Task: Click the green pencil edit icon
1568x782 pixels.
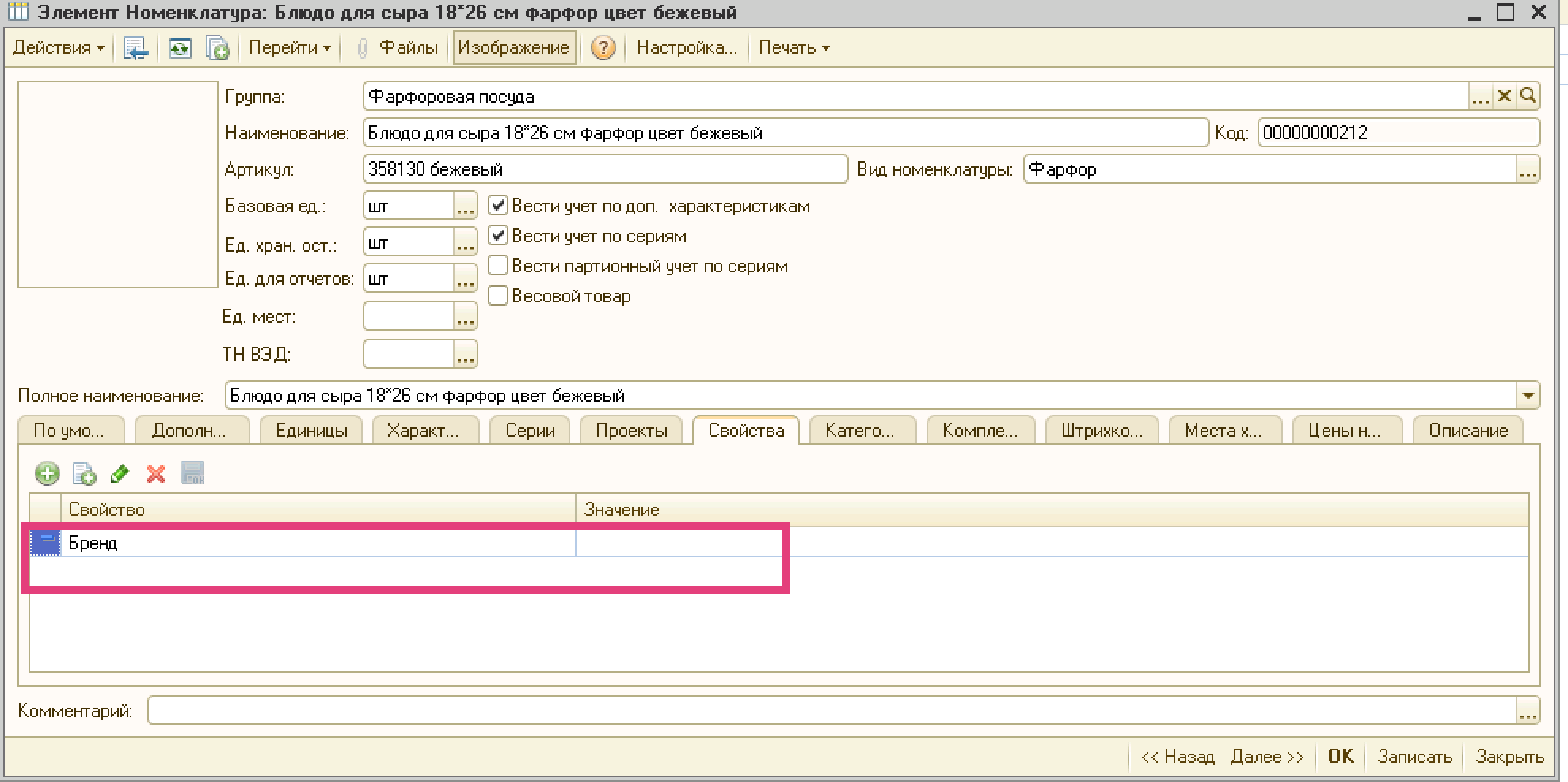Action: [x=120, y=474]
